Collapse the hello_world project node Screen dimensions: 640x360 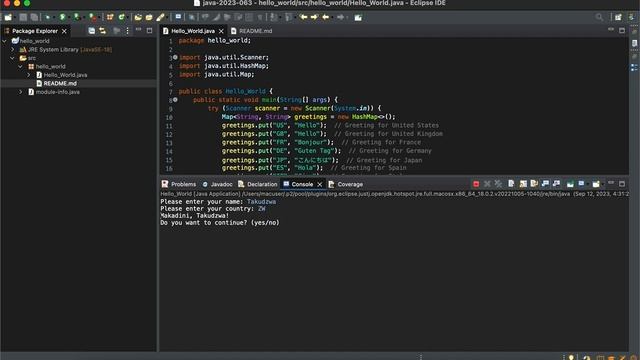[4, 41]
